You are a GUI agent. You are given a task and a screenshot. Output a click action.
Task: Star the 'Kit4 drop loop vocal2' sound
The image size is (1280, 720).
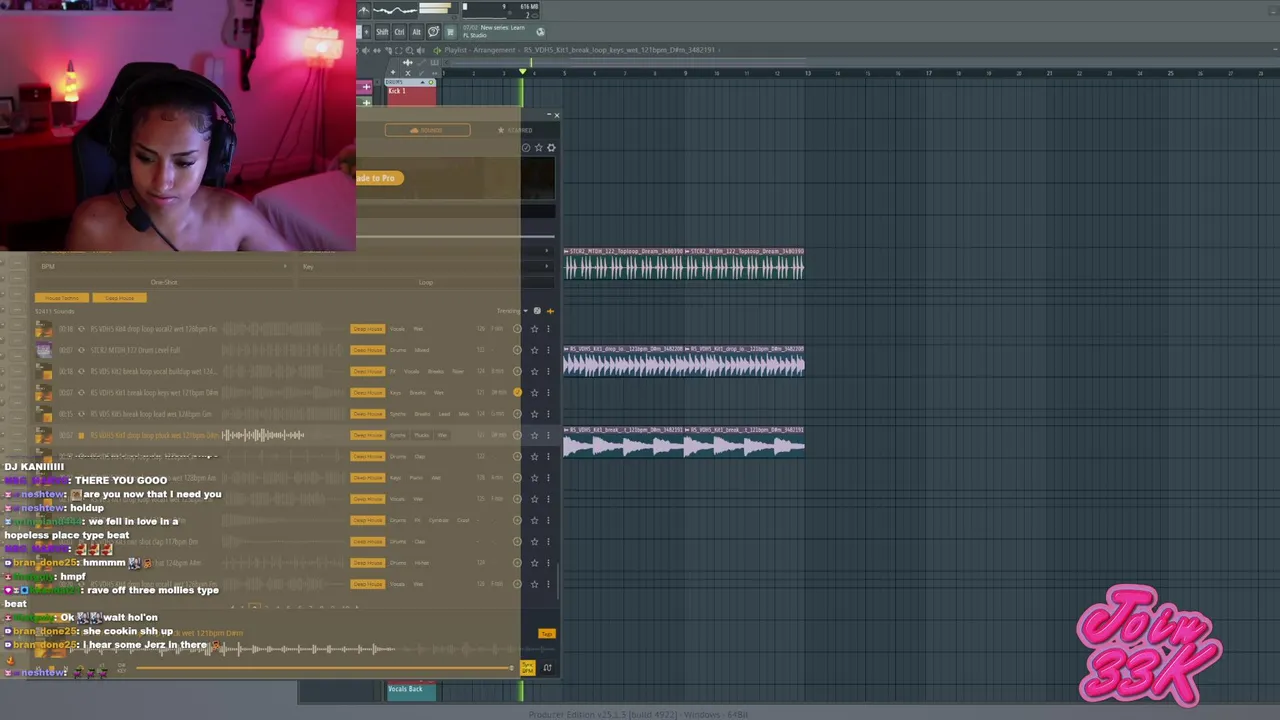click(534, 329)
